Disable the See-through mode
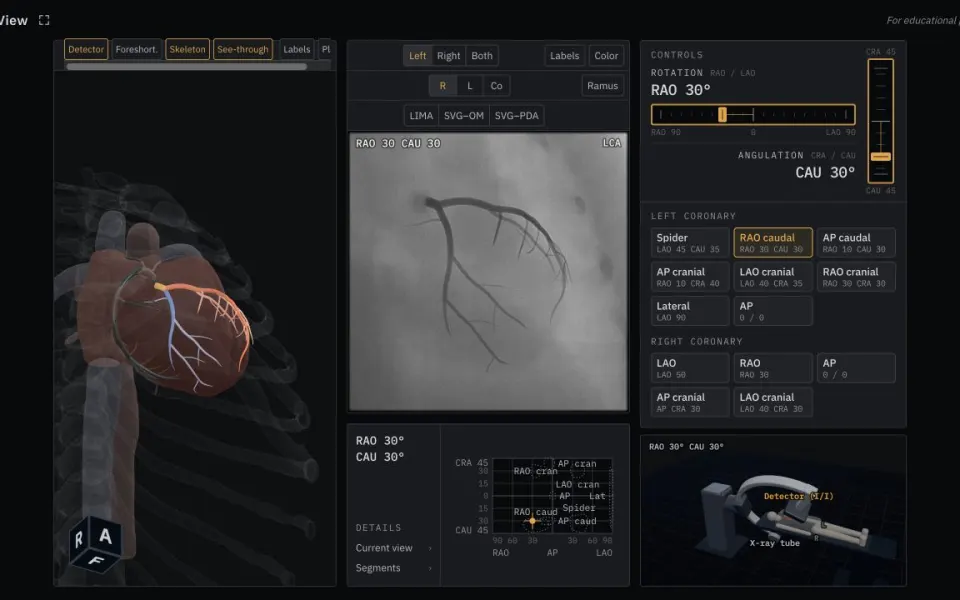 click(242, 50)
